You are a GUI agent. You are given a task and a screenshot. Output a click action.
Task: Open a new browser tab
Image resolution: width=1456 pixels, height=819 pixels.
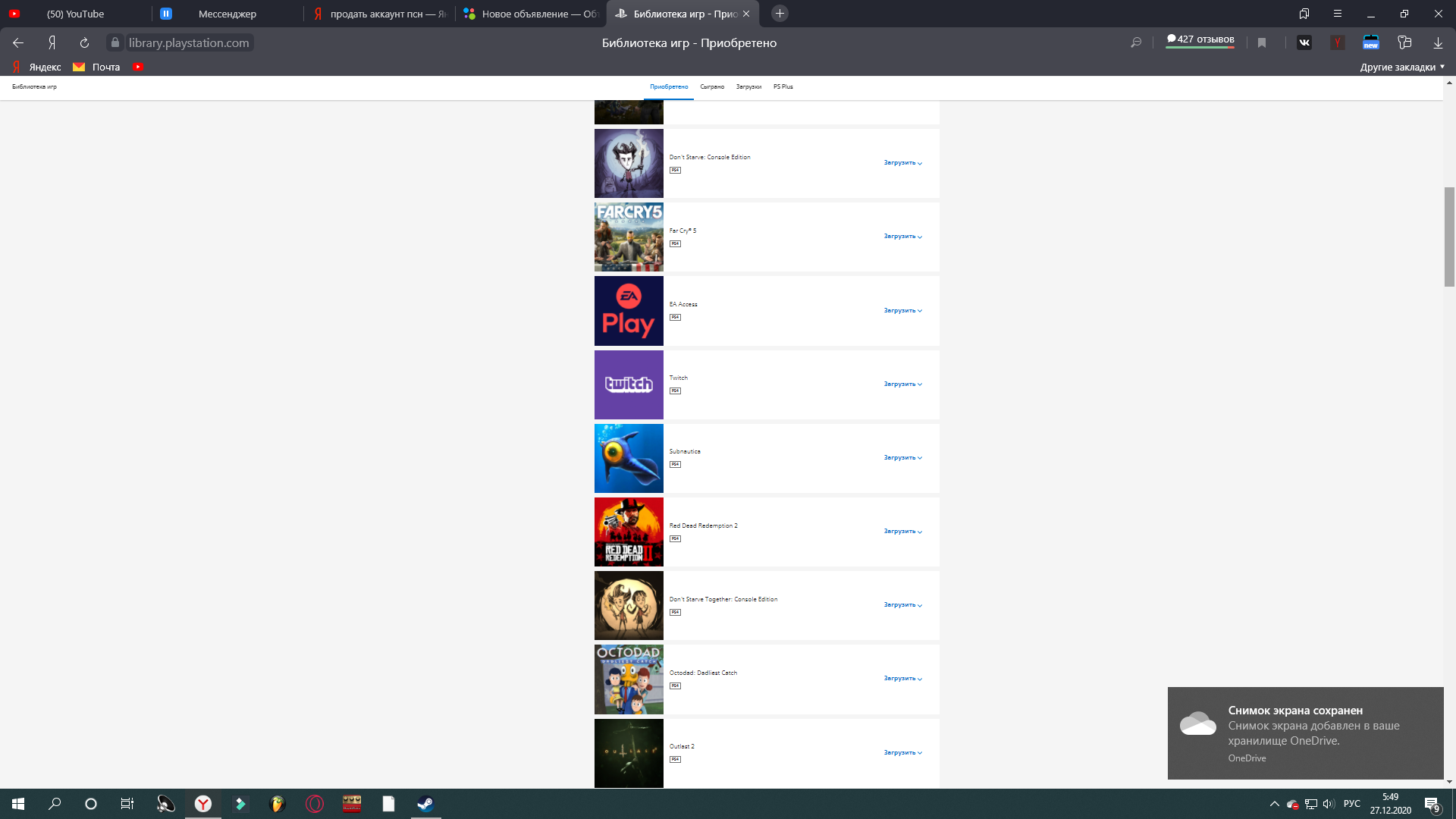click(780, 14)
